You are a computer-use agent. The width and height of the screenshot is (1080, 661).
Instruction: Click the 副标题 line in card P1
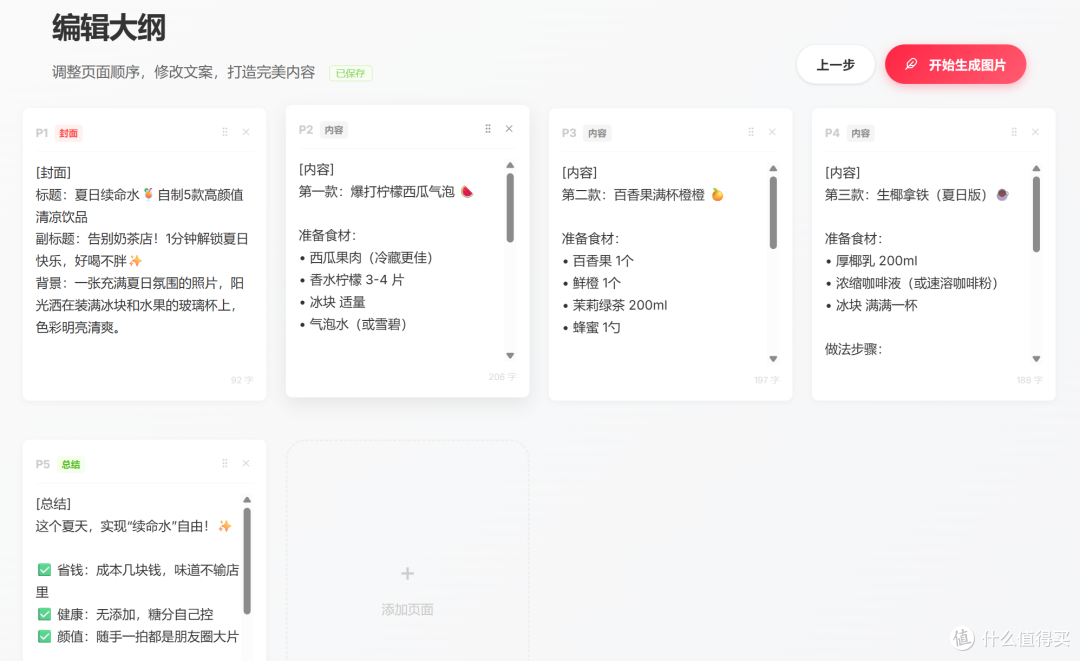coord(142,250)
